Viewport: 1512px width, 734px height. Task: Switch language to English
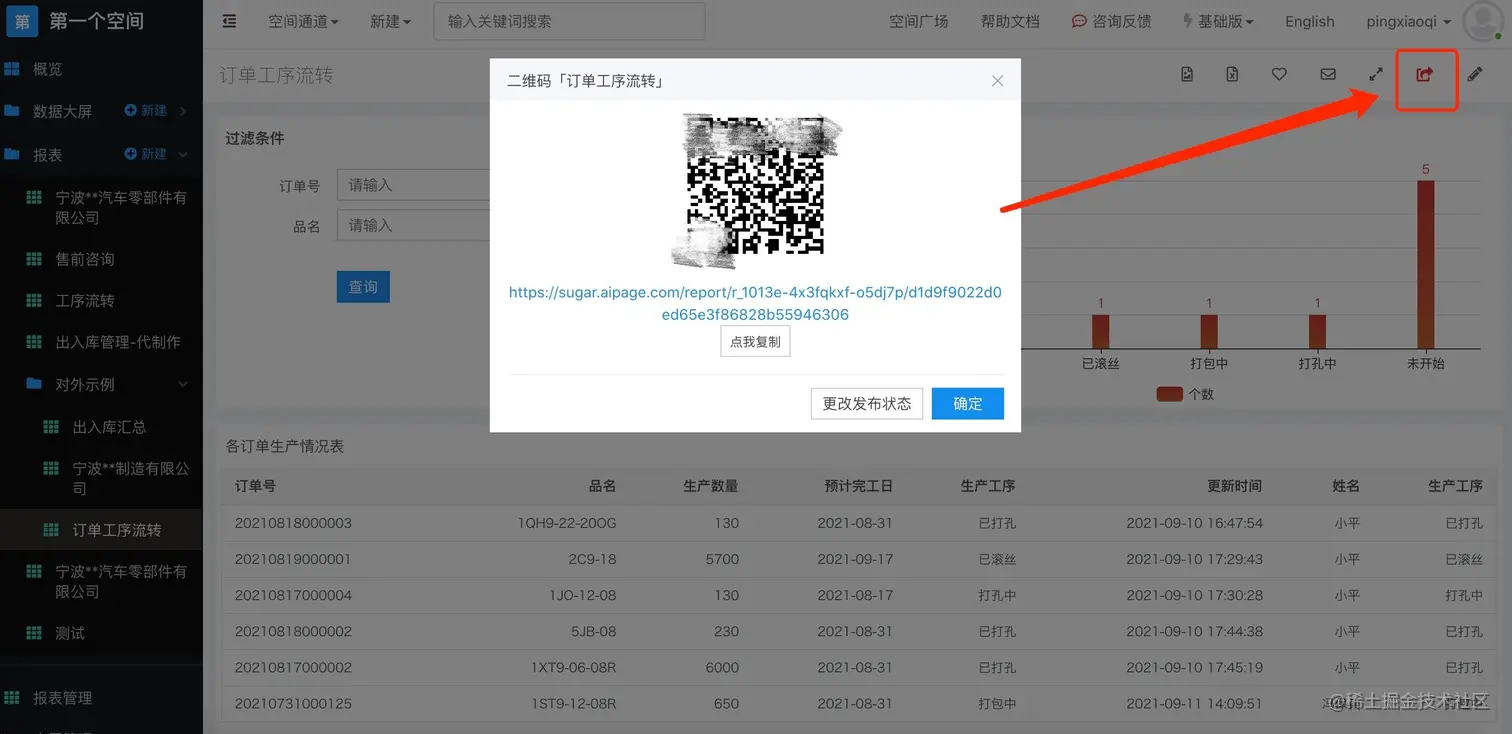click(1310, 21)
